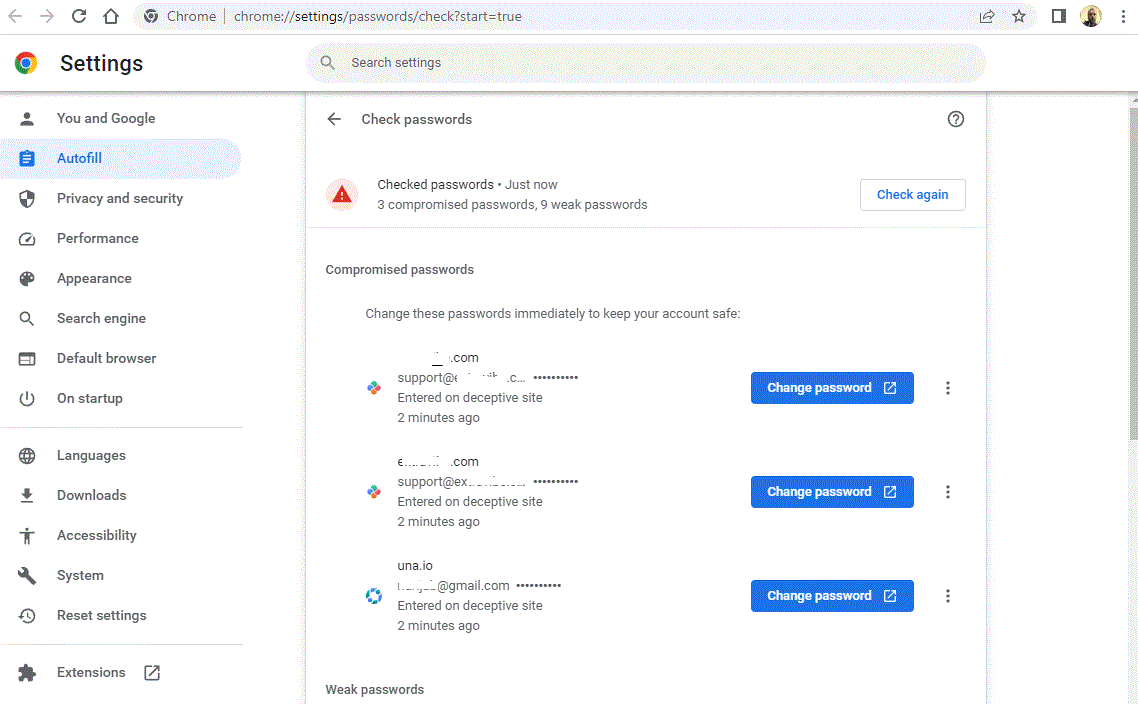Navigate to the Performance section
Image resolution: width=1138 pixels, height=704 pixels.
point(97,238)
